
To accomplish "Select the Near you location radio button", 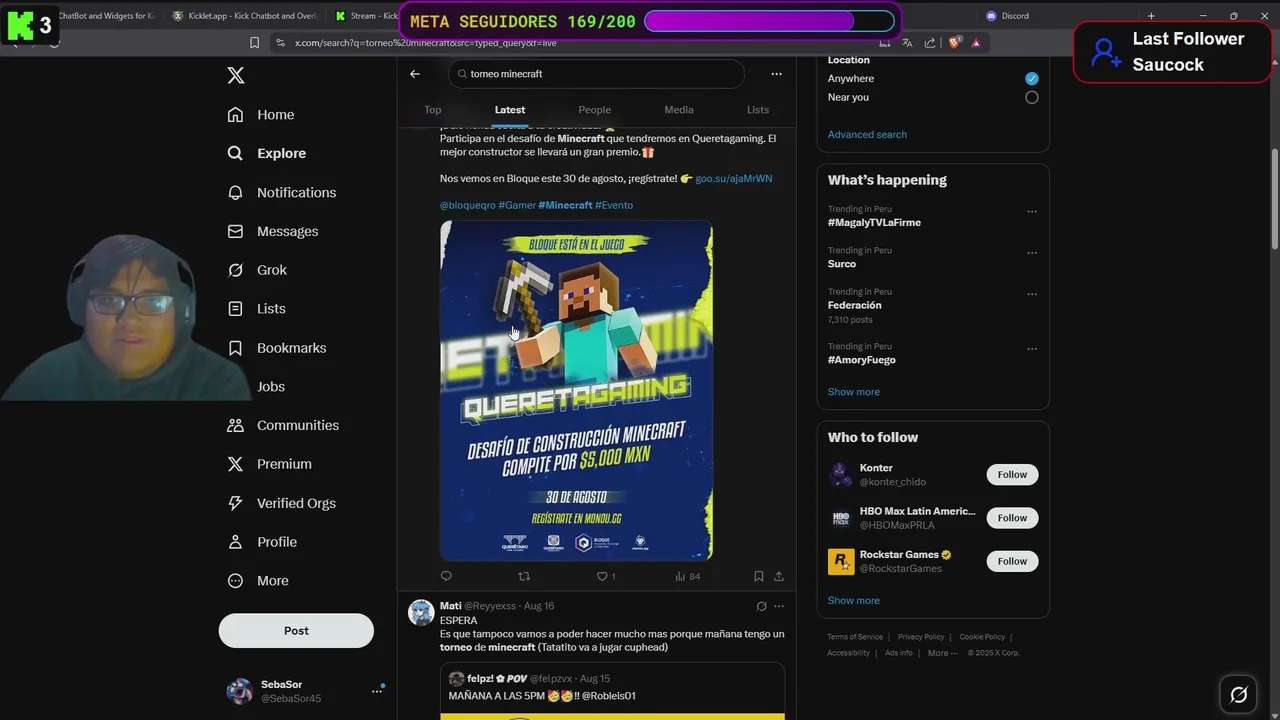I will 1032,98.
